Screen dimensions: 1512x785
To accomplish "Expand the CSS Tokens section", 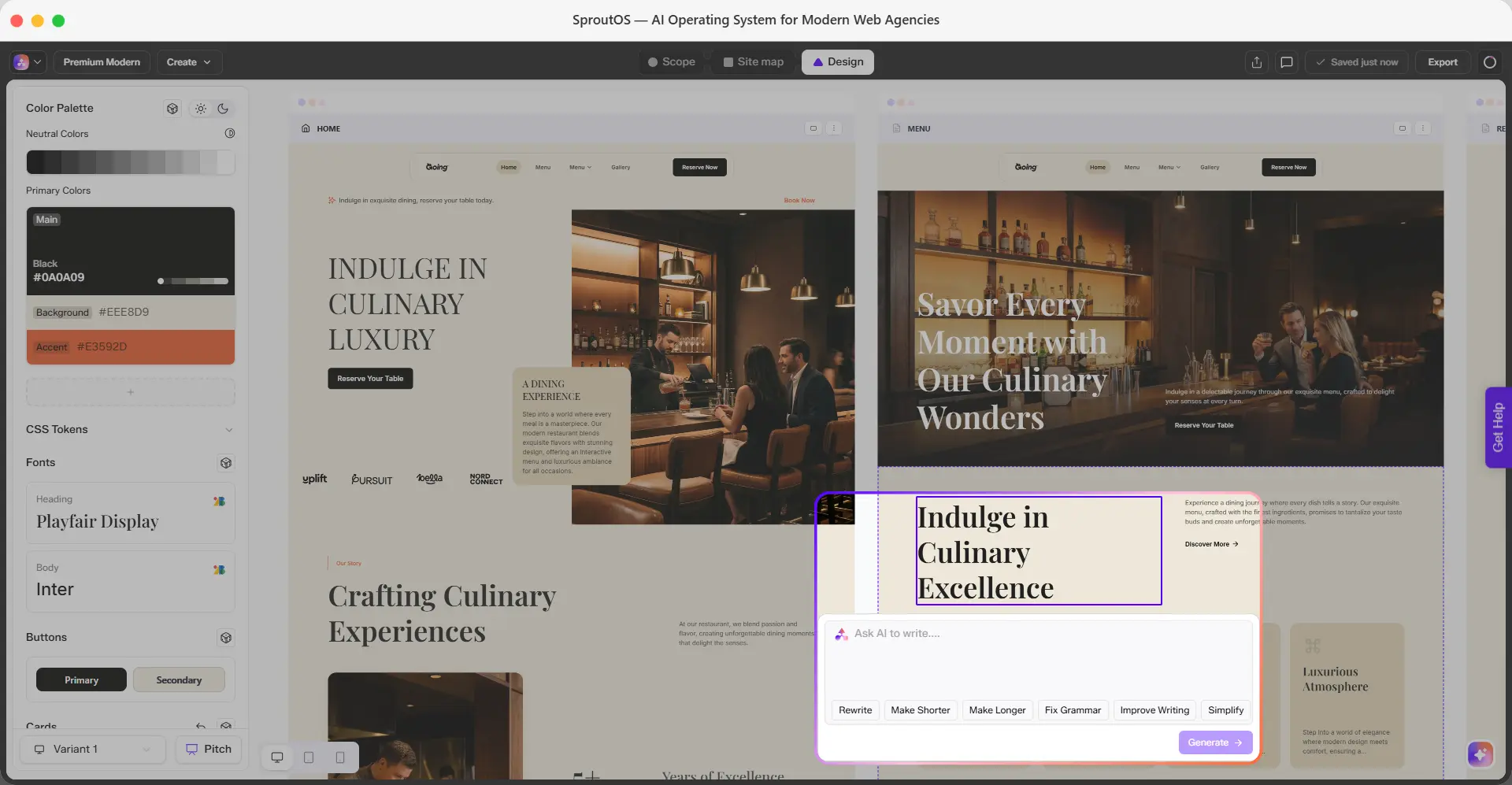I will 131,430.
